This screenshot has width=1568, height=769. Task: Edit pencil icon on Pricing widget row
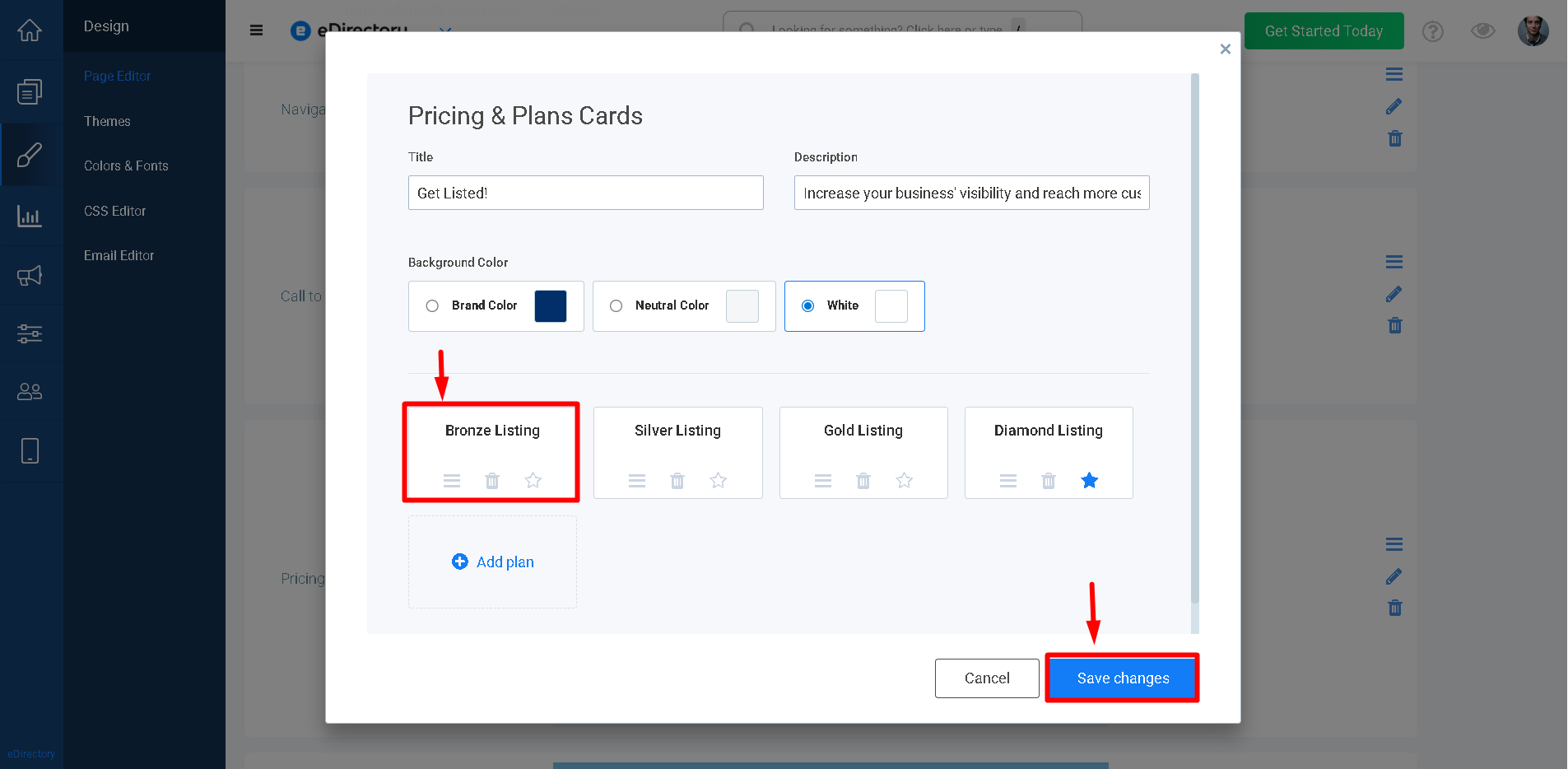pos(1394,576)
